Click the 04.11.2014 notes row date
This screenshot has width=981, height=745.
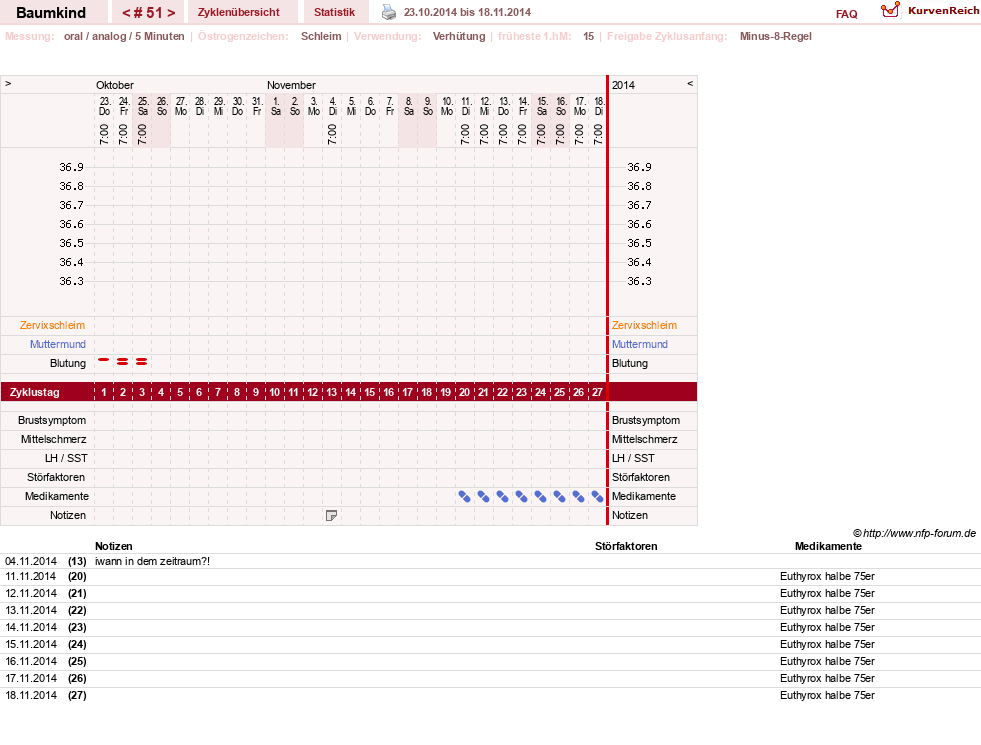31,561
